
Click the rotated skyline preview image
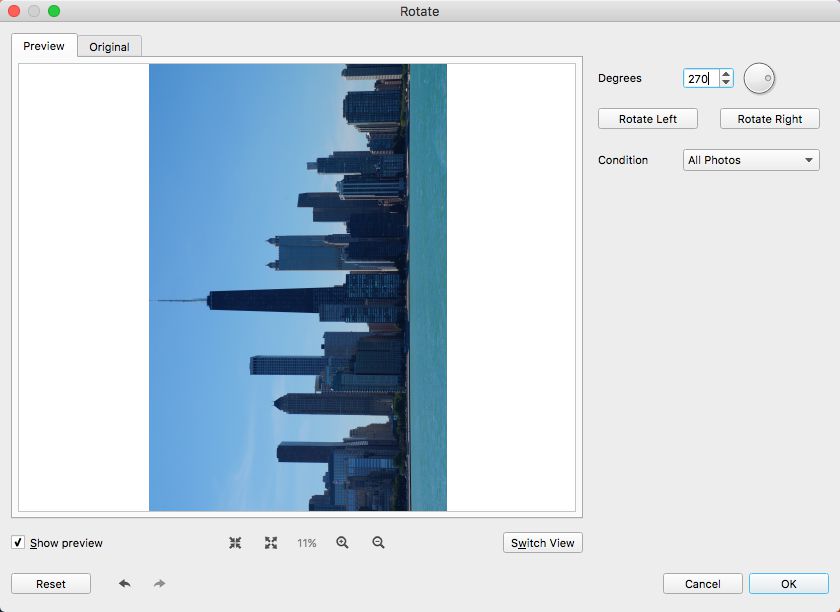298,287
